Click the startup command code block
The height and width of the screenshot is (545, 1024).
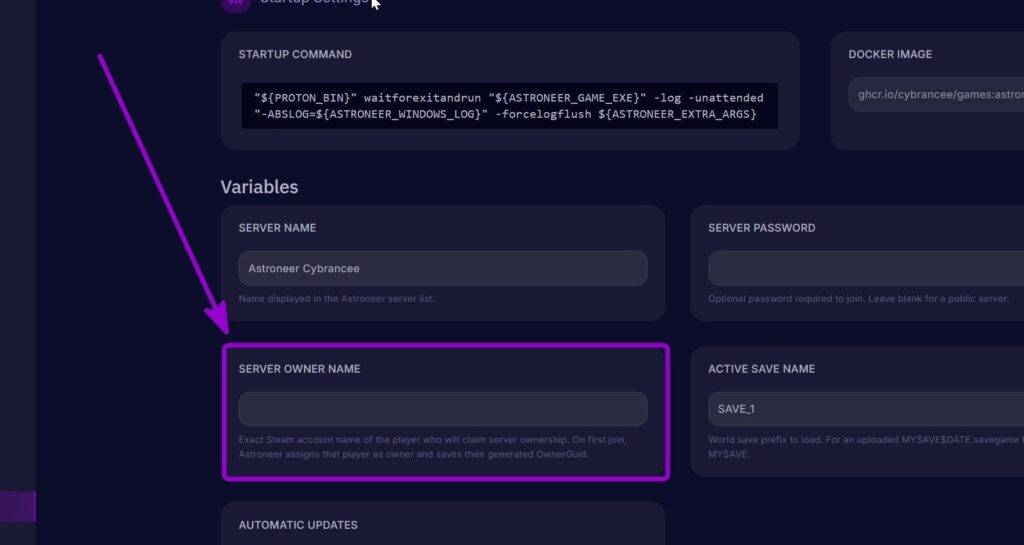click(x=509, y=106)
